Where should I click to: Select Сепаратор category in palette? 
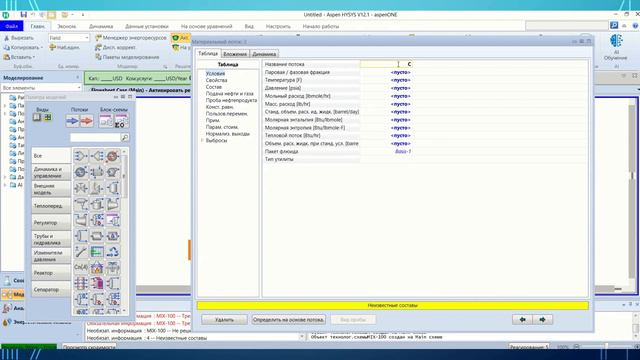point(51,289)
